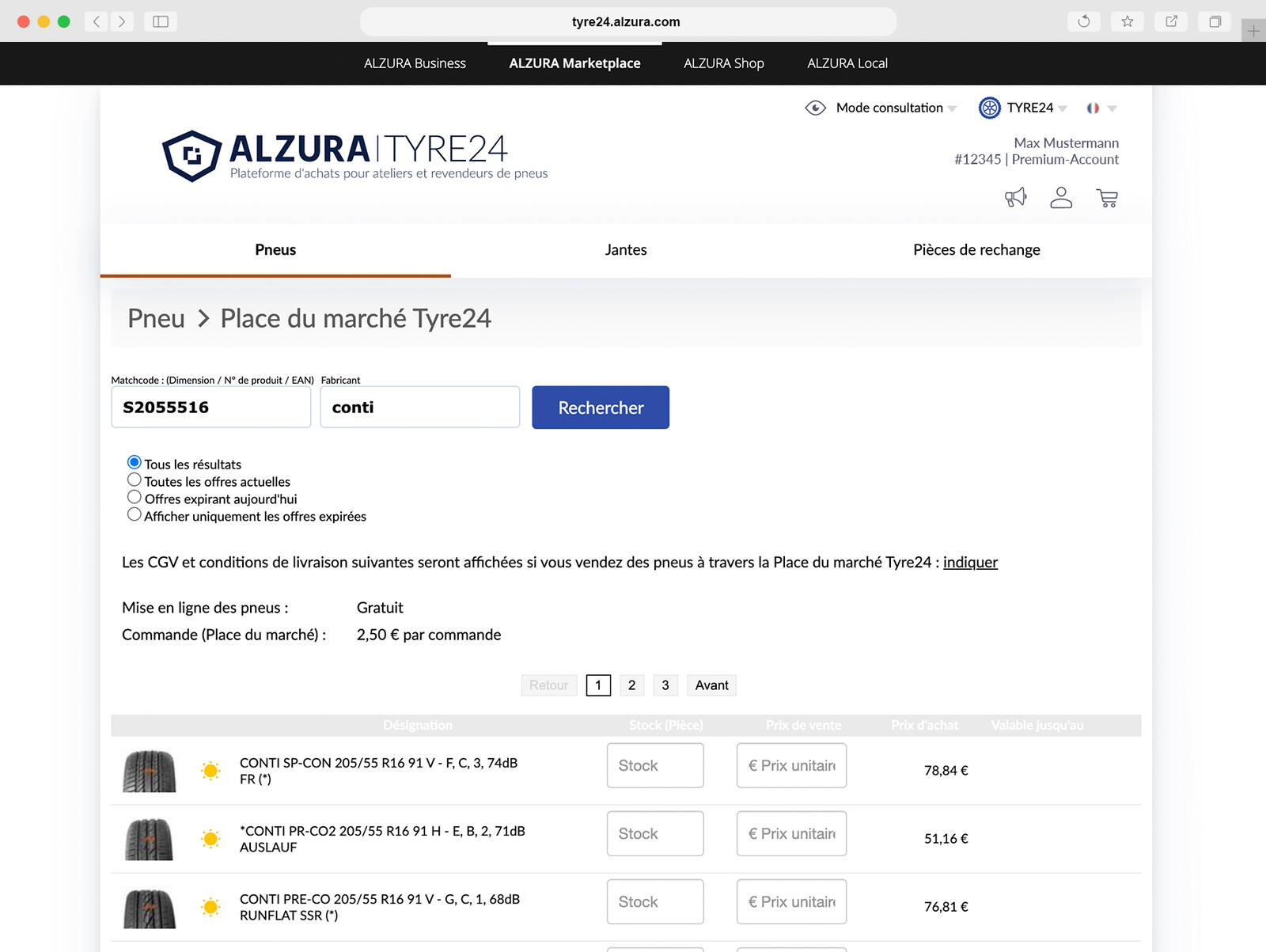
Task: Click the ALZURA shield logo
Action: coord(191,156)
